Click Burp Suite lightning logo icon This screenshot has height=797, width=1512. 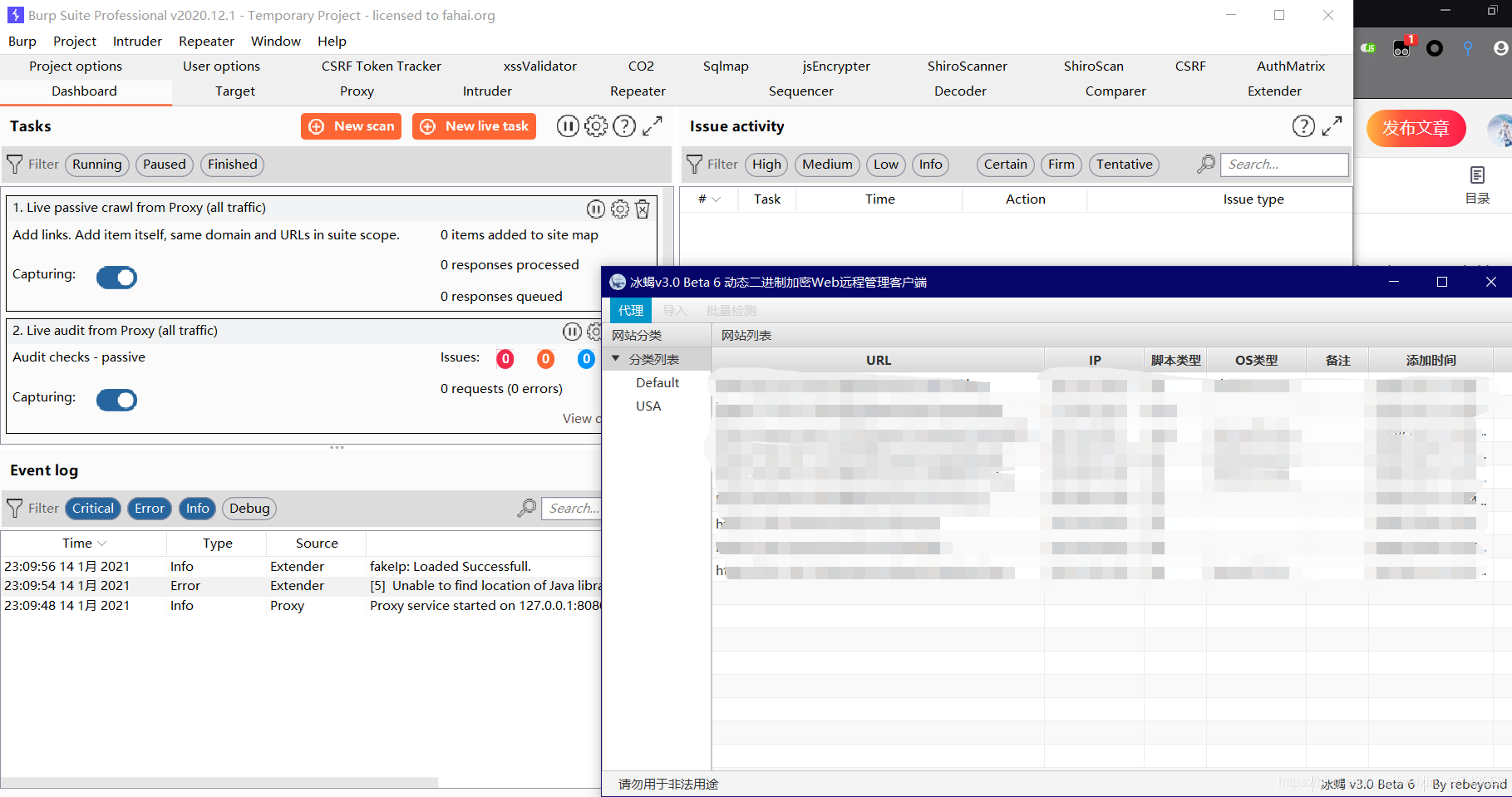coord(15,15)
